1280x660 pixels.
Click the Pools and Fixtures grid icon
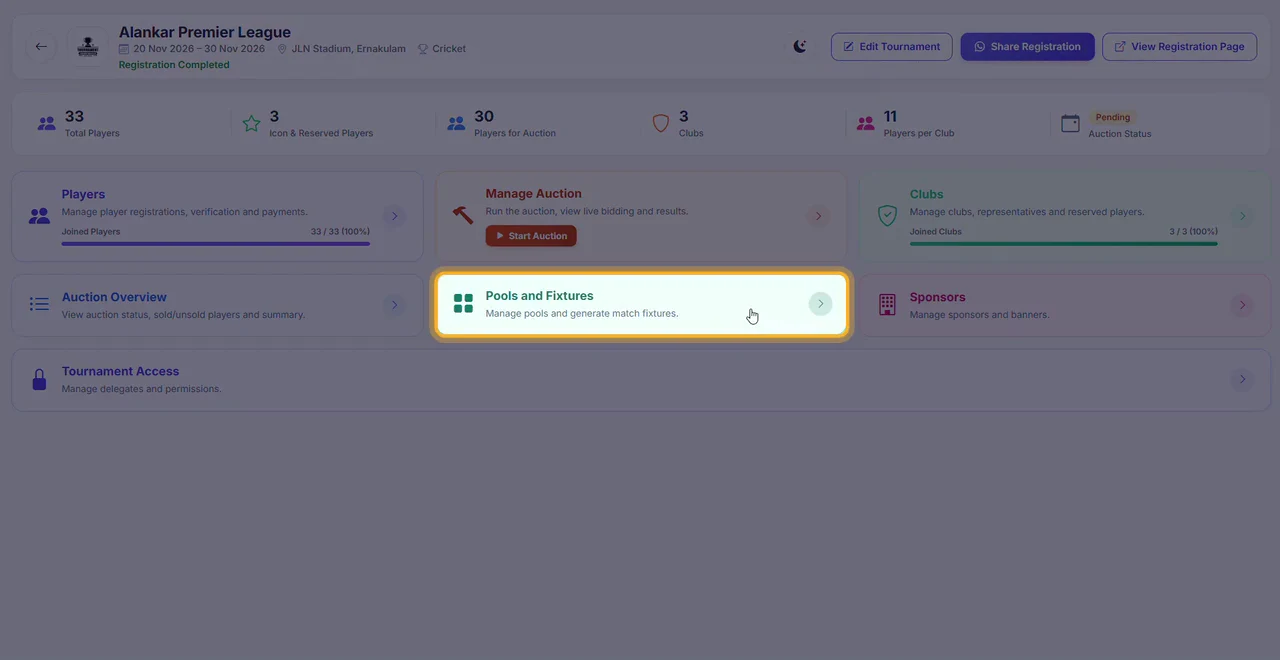pyautogui.click(x=463, y=304)
